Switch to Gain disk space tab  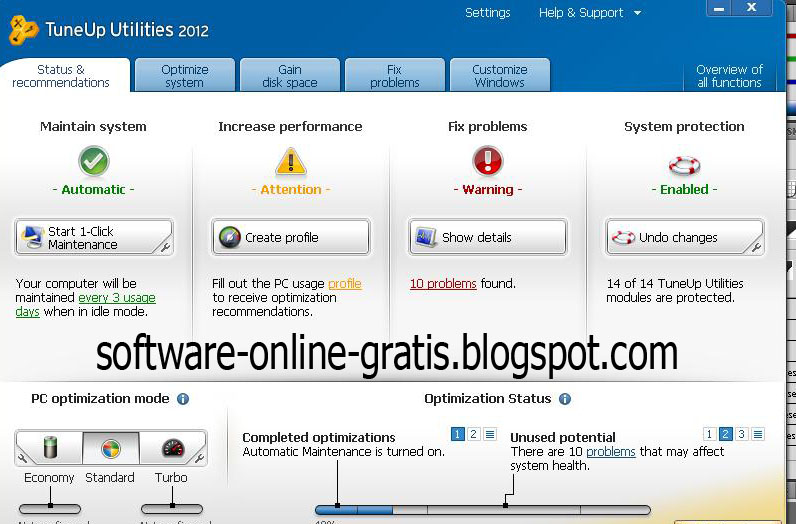(290, 76)
